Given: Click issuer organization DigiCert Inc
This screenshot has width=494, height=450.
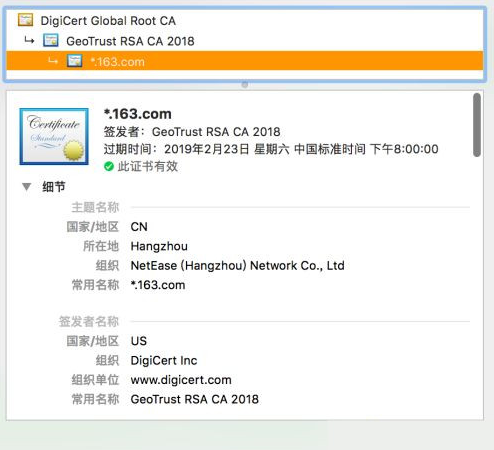Looking at the screenshot, I should point(164,360).
